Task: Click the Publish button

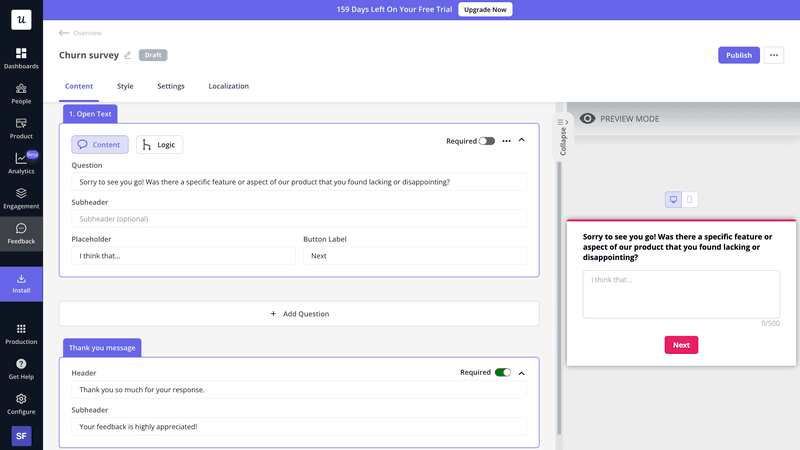Action: (738, 55)
